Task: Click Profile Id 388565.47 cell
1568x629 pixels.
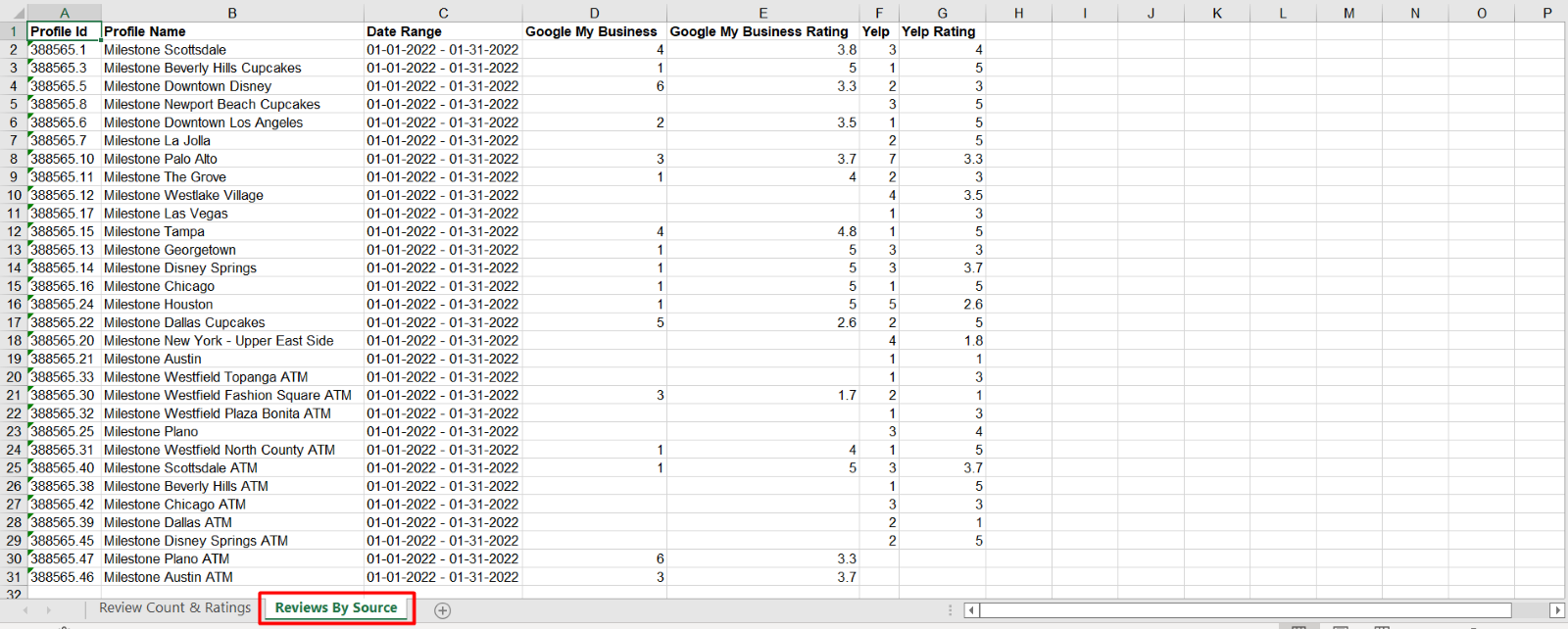Action: click(64, 559)
